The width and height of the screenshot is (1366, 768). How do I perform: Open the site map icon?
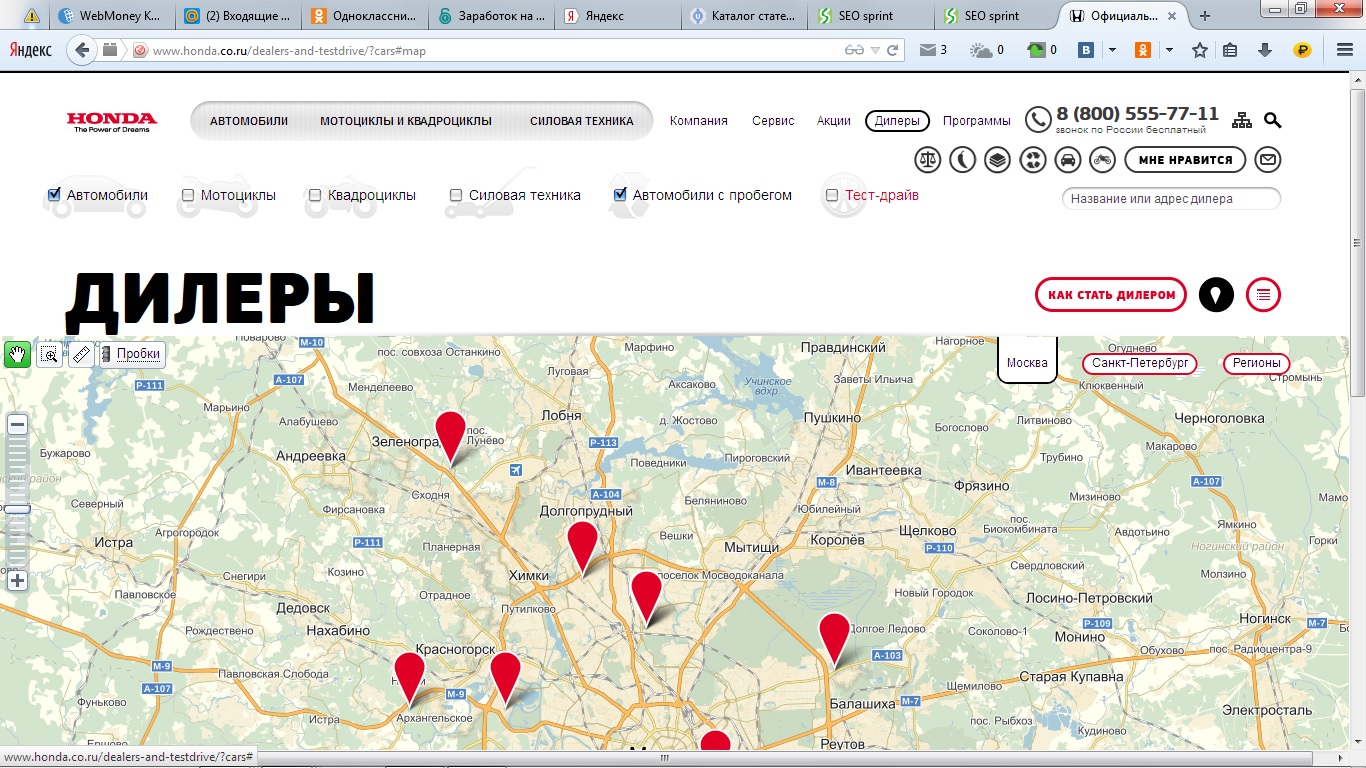tap(1242, 120)
